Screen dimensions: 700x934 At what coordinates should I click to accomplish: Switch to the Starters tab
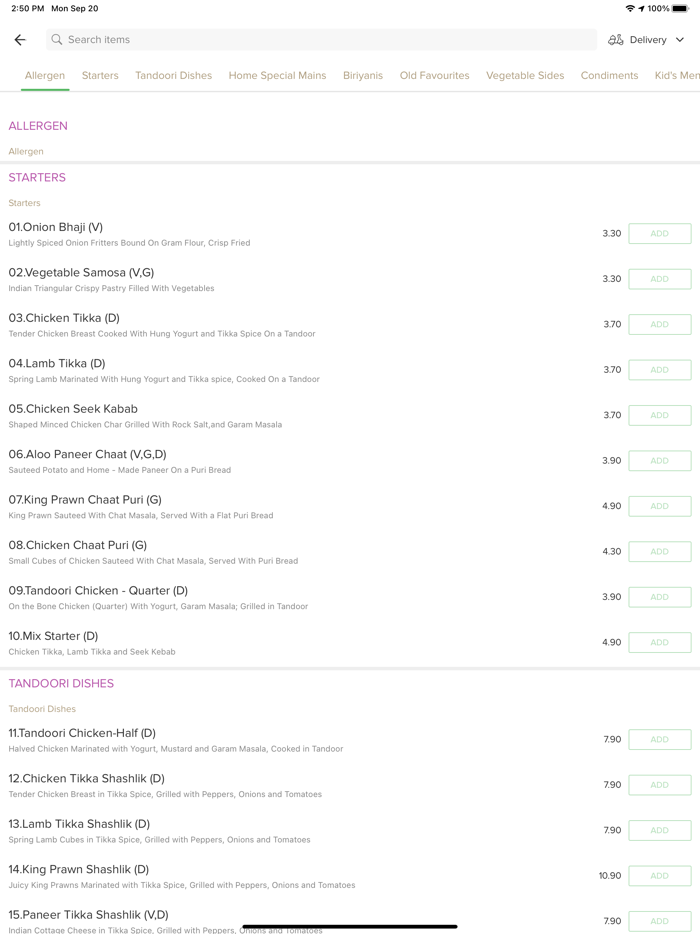(100, 75)
